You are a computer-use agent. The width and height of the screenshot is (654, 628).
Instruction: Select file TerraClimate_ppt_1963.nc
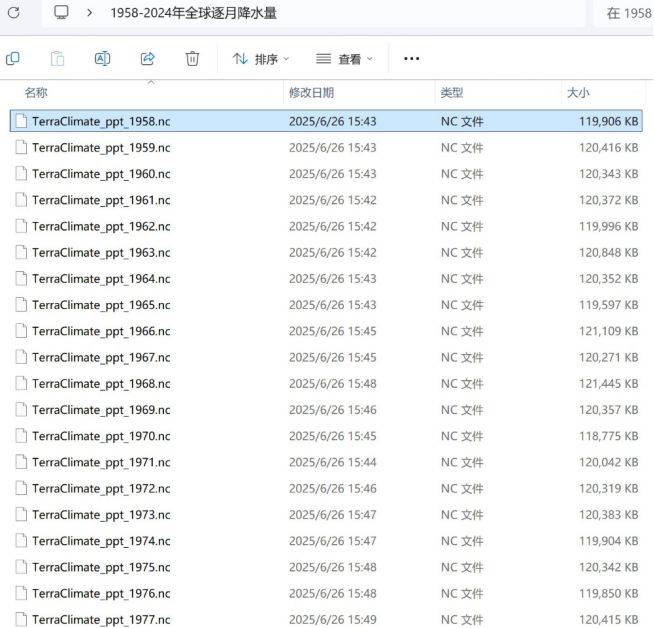pyautogui.click(x=326, y=252)
